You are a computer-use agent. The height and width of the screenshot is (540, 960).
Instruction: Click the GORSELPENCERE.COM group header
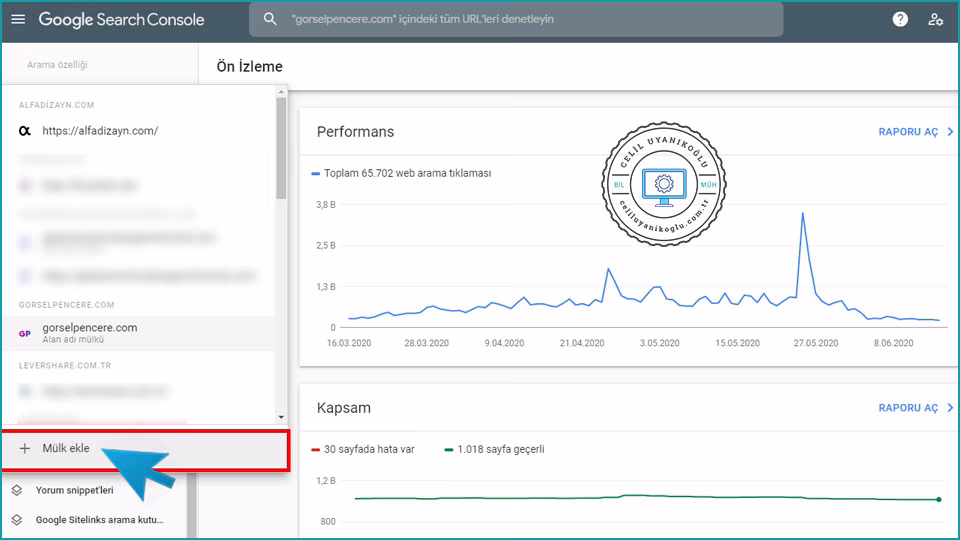pyautogui.click(x=66, y=305)
